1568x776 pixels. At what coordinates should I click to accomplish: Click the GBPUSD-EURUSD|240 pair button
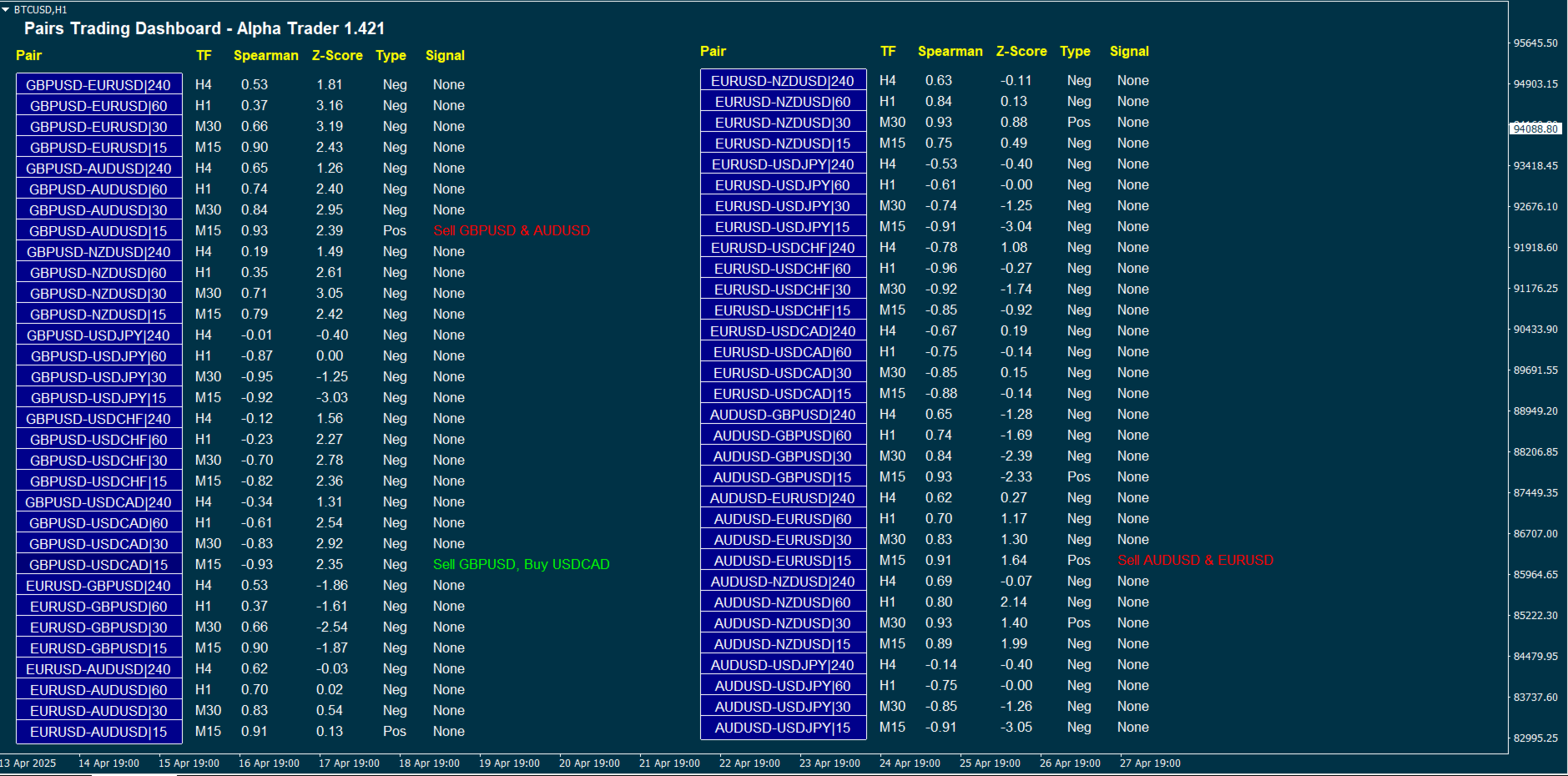[x=99, y=85]
